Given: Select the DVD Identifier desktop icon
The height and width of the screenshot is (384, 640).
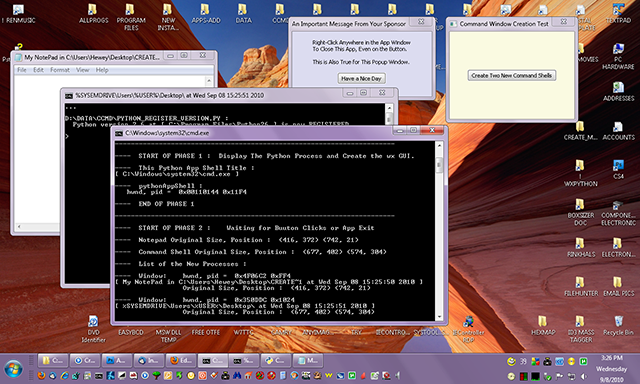Looking at the screenshot, I should pyautogui.click(x=93, y=329).
